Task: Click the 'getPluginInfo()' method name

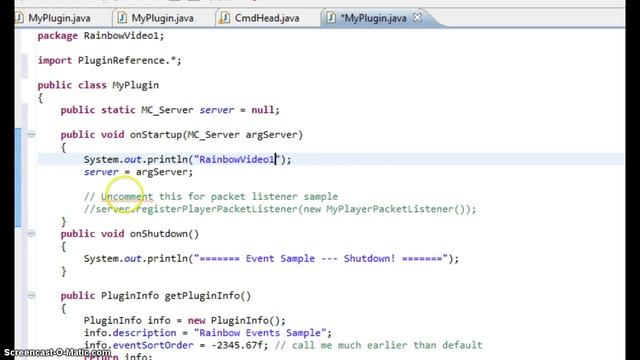Action: (x=208, y=296)
